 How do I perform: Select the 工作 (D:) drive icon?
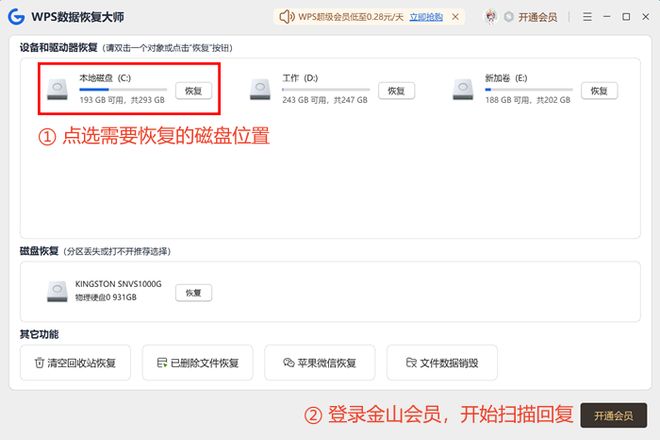point(260,89)
